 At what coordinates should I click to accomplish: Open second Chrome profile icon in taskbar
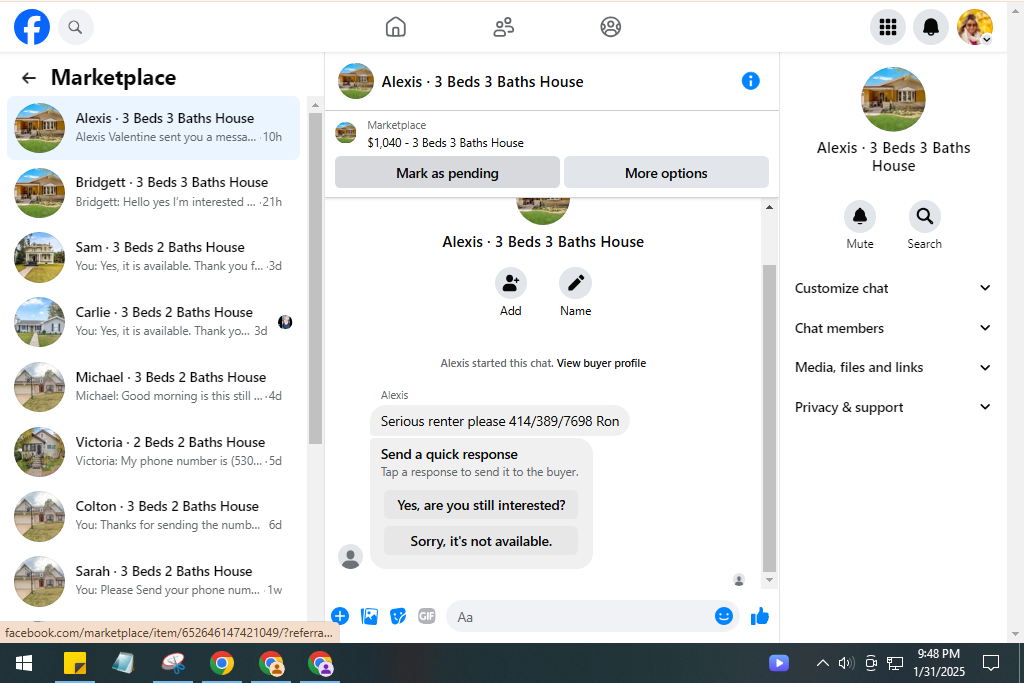pos(271,663)
